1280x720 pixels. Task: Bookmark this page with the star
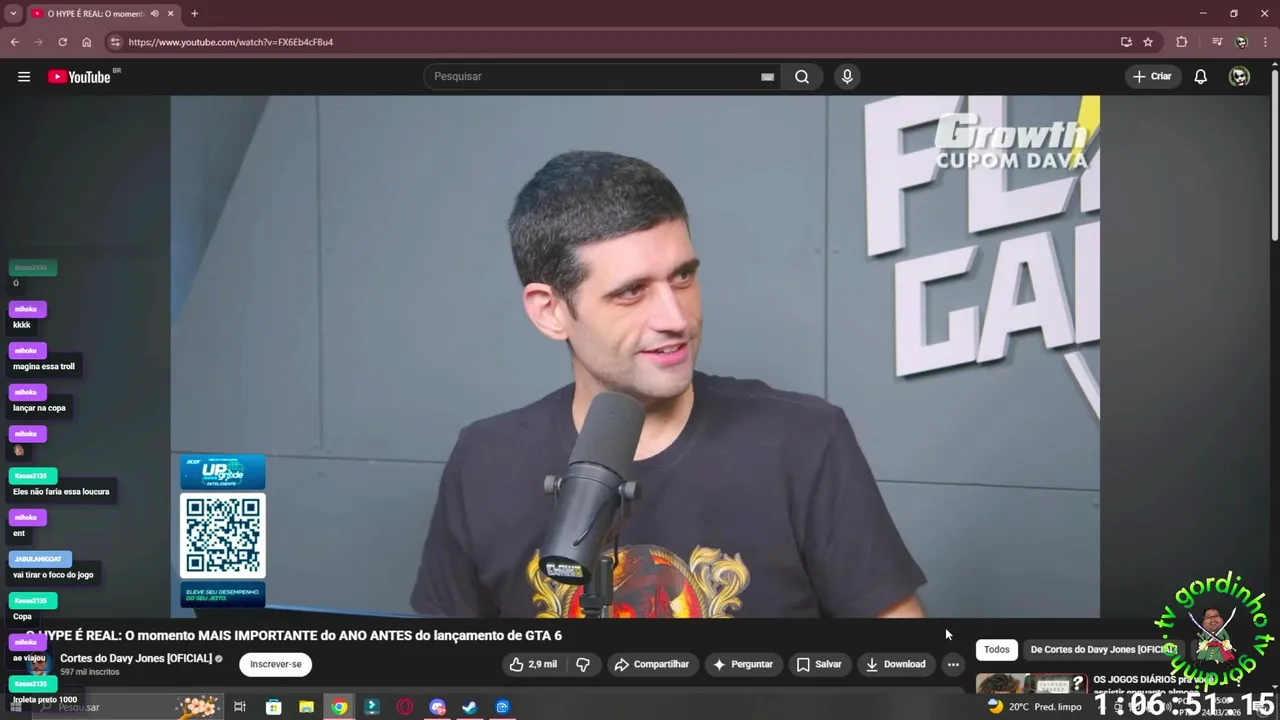[x=1148, y=42]
